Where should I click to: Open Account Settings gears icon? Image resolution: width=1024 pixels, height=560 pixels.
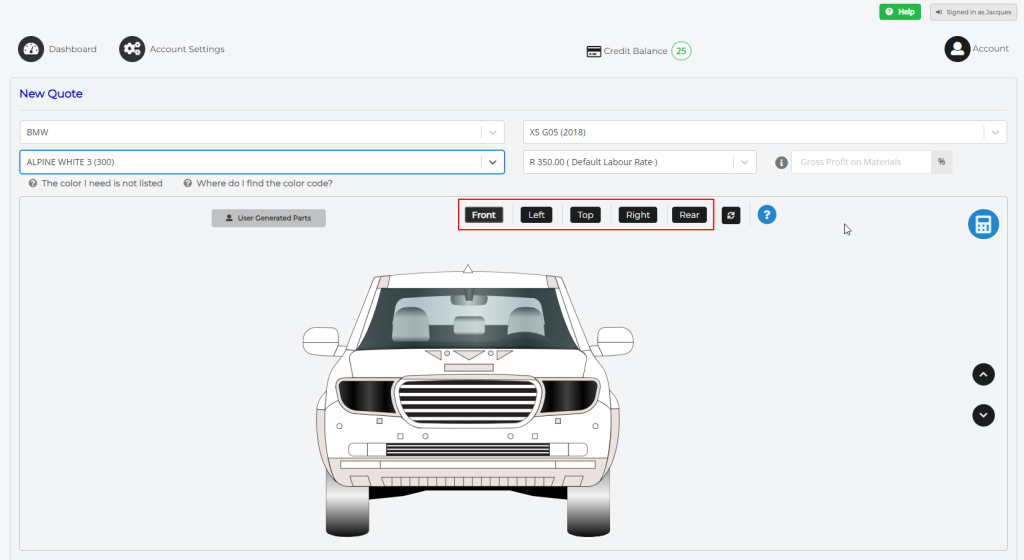click(132, 49)
